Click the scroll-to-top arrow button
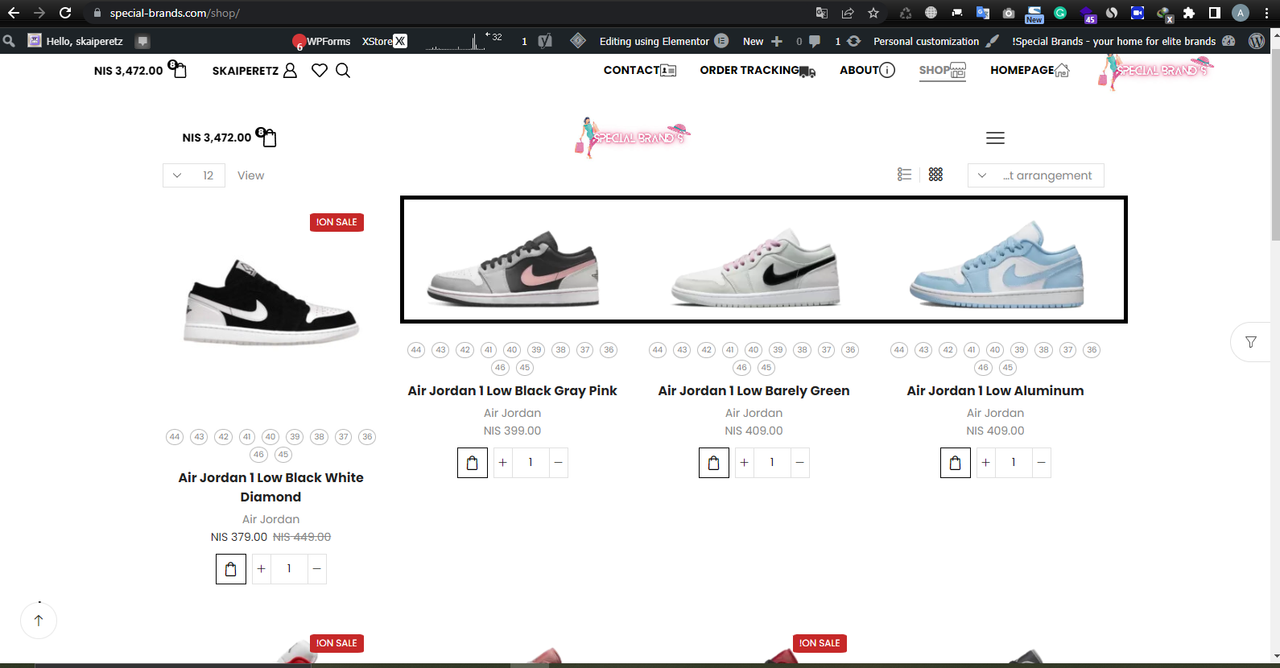Image resolution: width=1280 pixels, height=668 pixels. [39, 620]
